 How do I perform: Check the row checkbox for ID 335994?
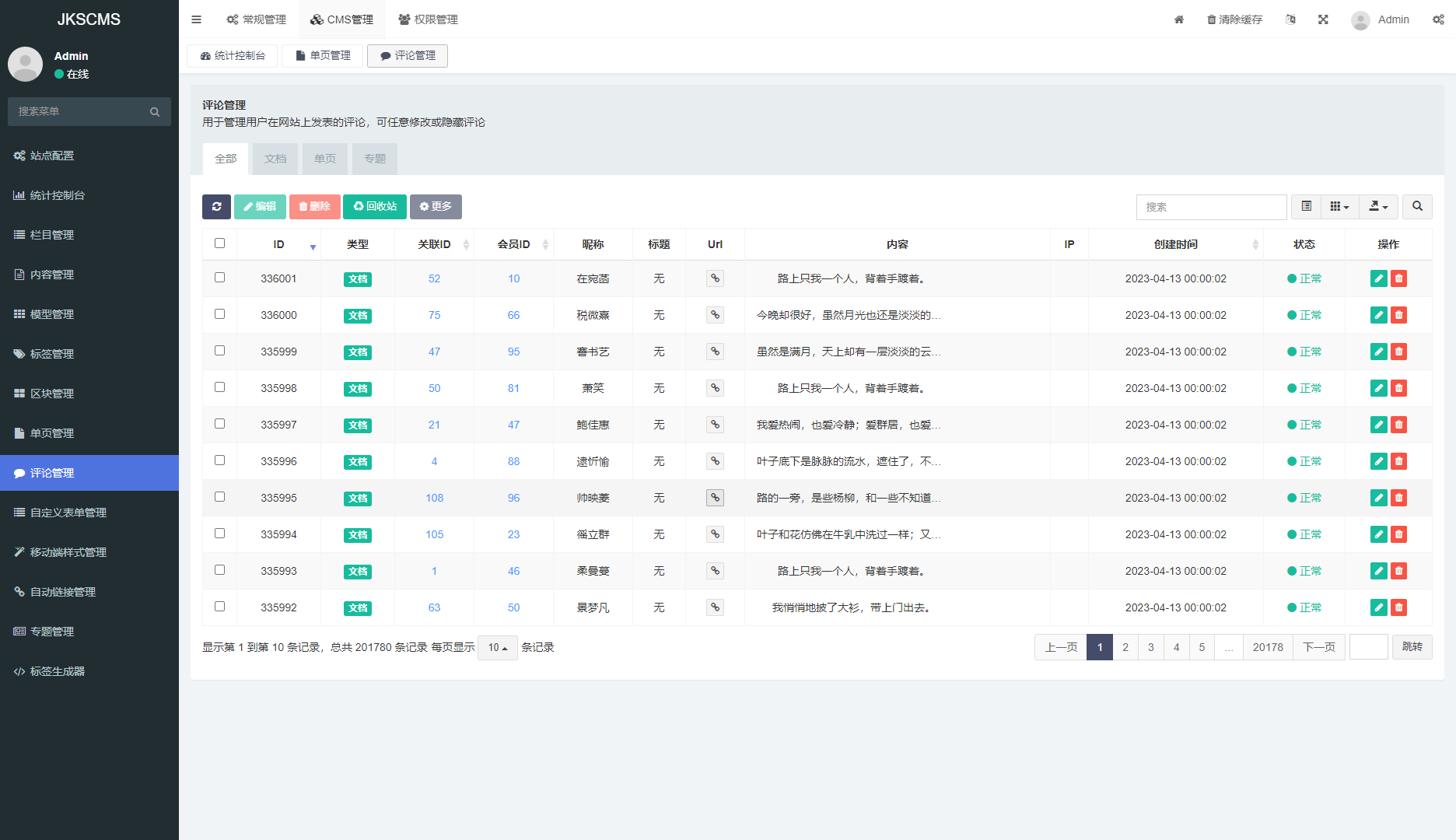[x=219, y=534]
